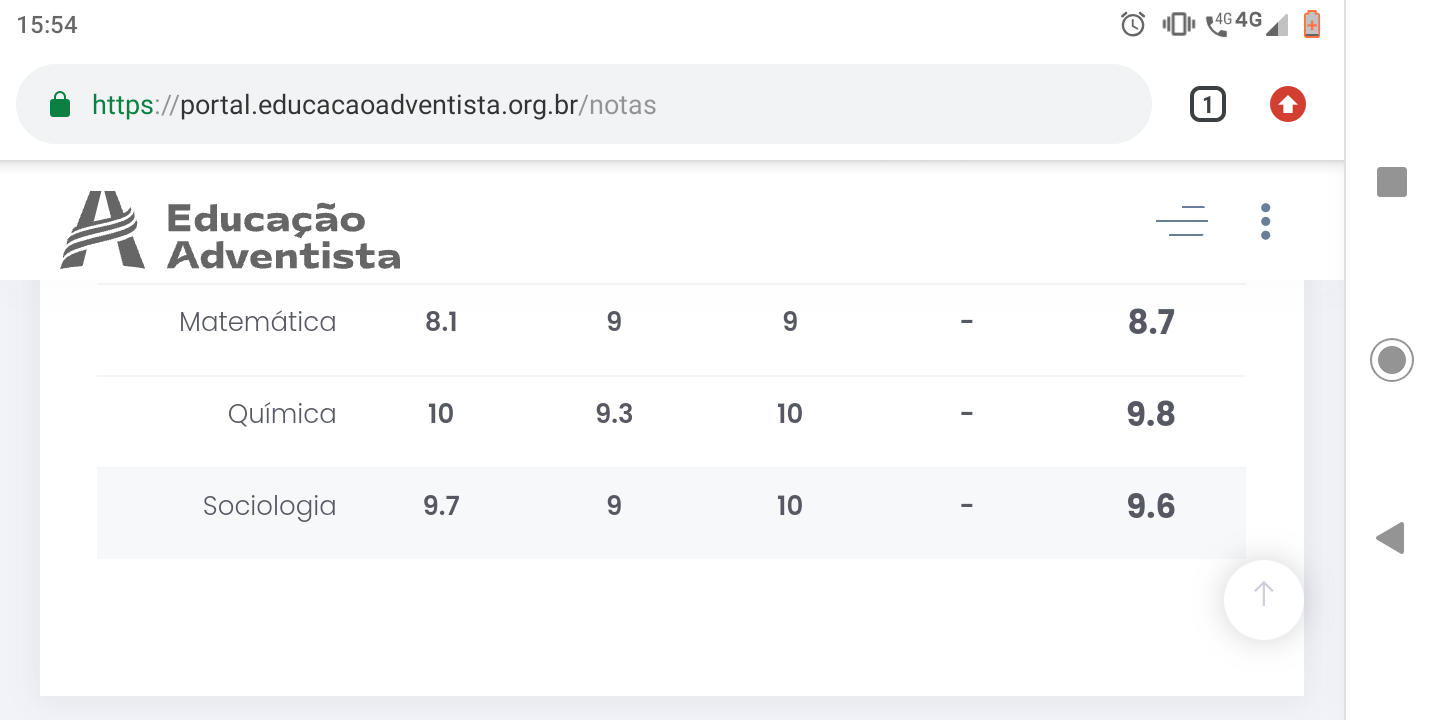The image size is (1440, 720).
Task: Tap the vibrate mode status icon
Action: click(1179, 24)
